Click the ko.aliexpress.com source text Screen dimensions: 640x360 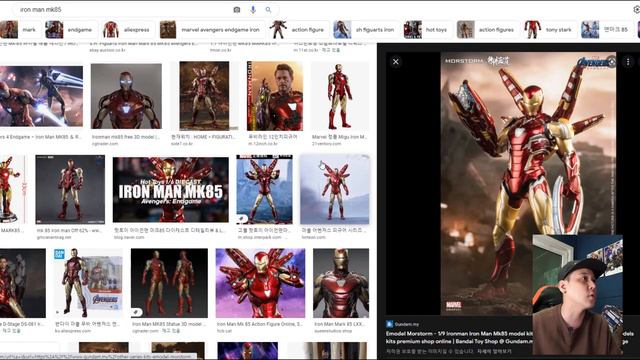coord(73,331)
